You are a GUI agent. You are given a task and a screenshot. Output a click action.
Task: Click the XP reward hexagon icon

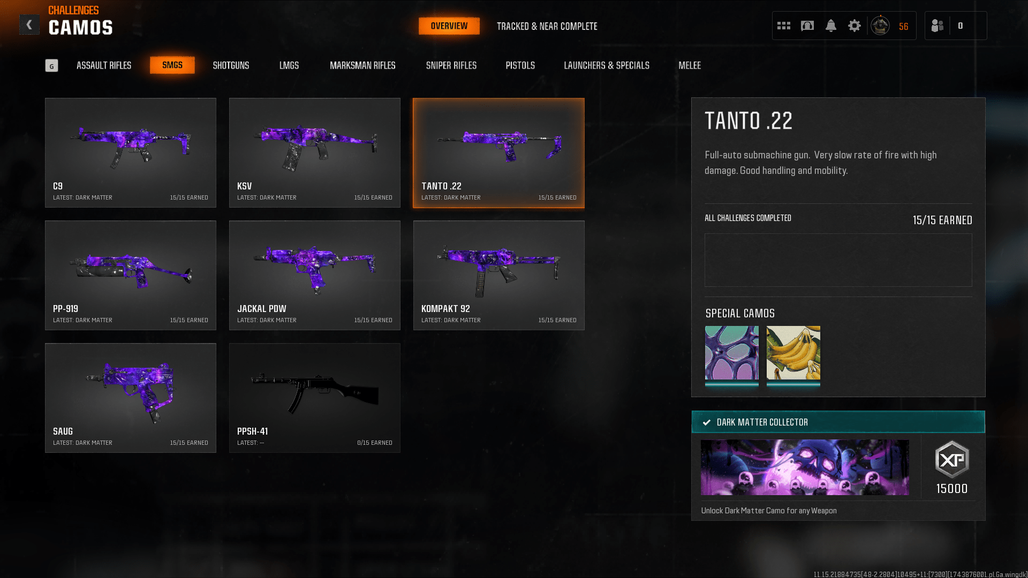[952, 459]
